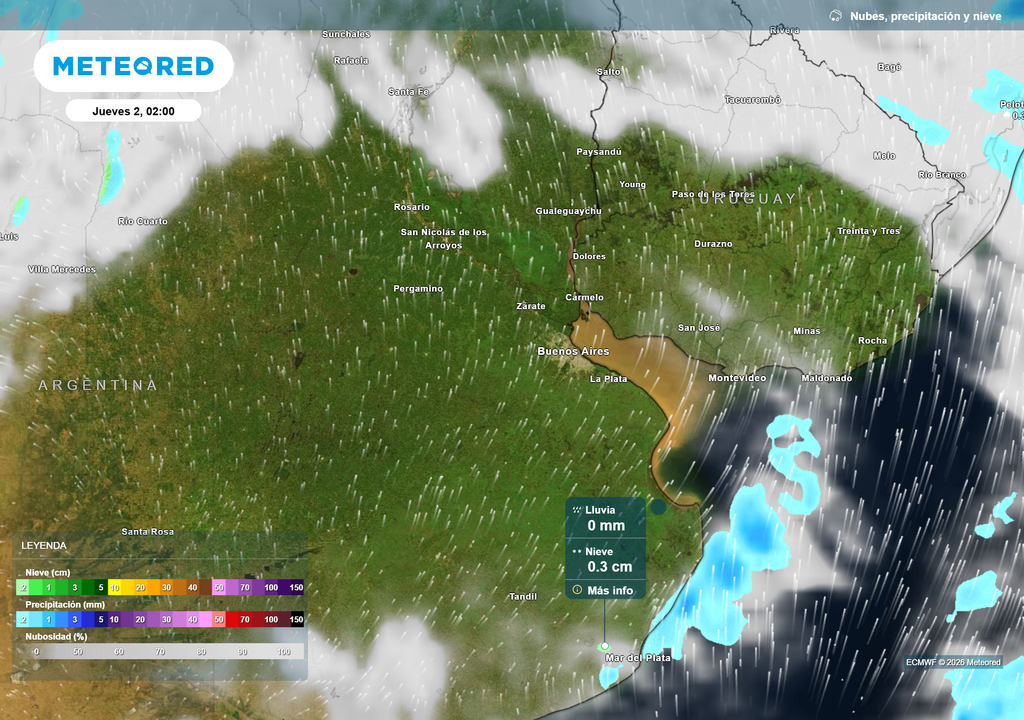Click the Nieve 0.3 cm value

(610, 566)
